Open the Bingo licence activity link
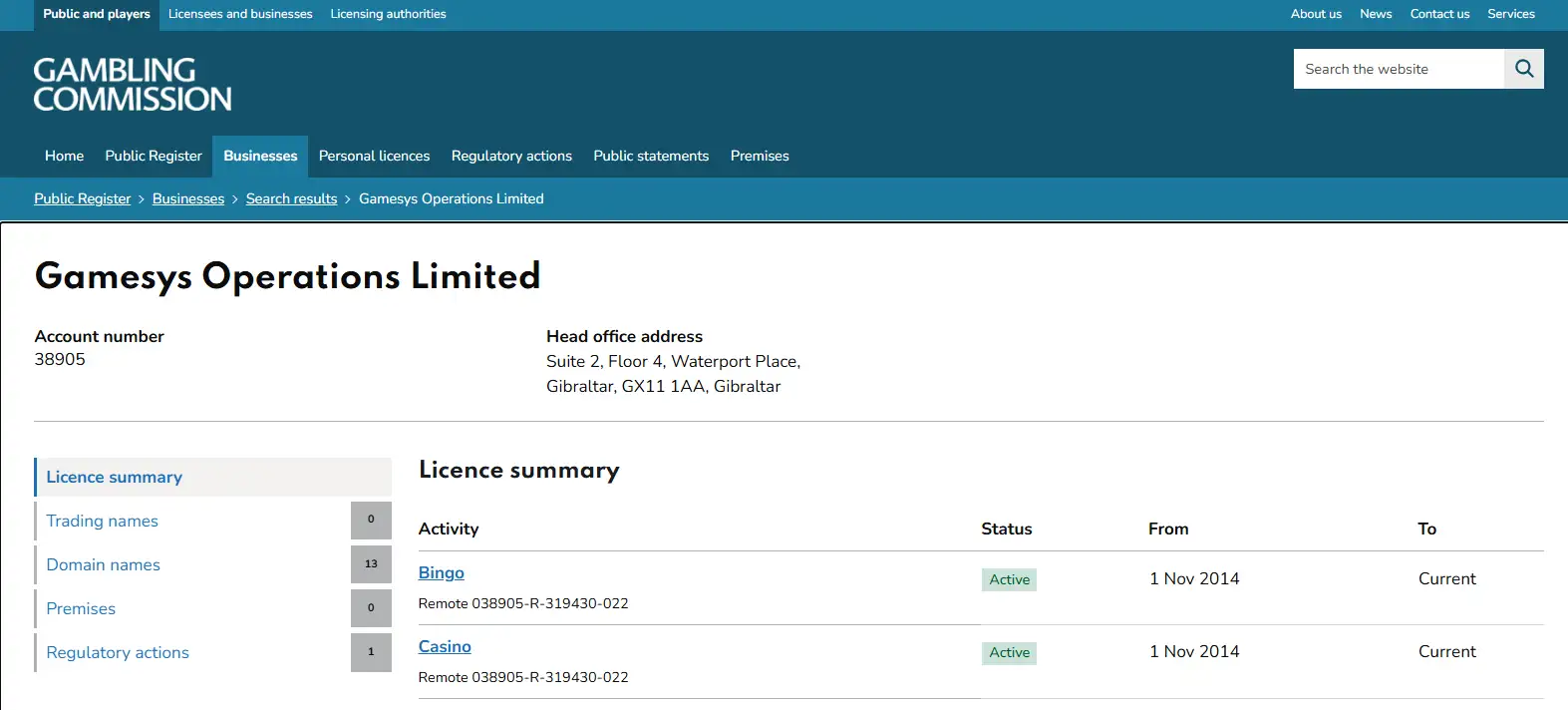 [x=442, y=572]
